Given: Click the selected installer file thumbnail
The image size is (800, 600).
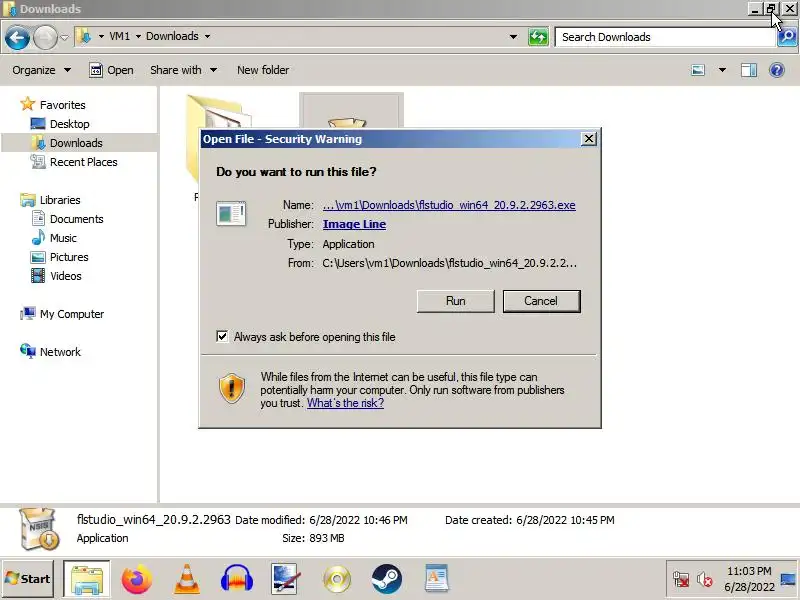Looking at the screenshot, I should tap(351, 110).
